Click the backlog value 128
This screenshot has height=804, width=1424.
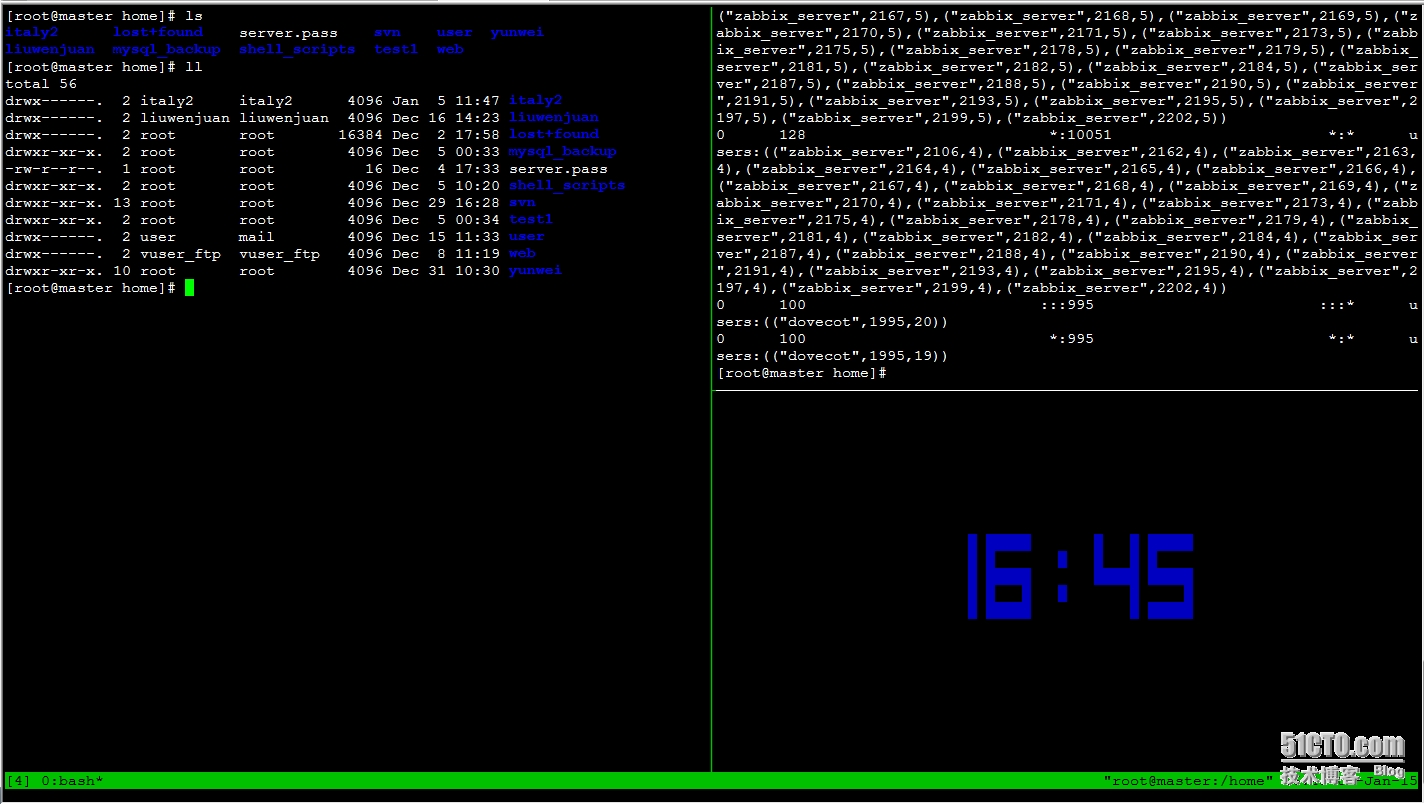pyautogui.click(x=792, y=134)
